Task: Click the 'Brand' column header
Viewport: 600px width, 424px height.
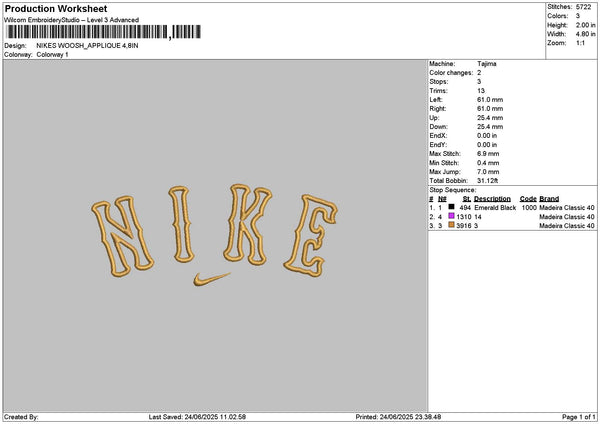Action: pyautogui.click(x=549, y=199)
